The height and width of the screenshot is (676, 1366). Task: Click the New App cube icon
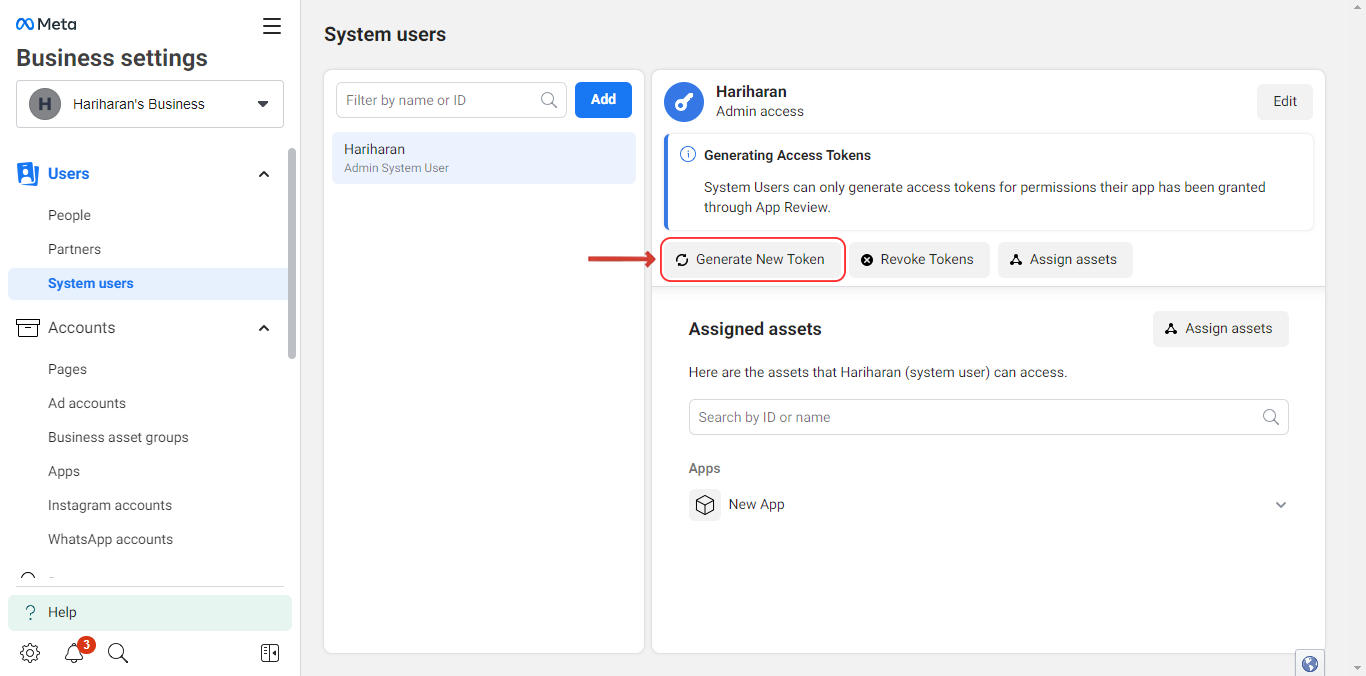click(x=705, y=505)
